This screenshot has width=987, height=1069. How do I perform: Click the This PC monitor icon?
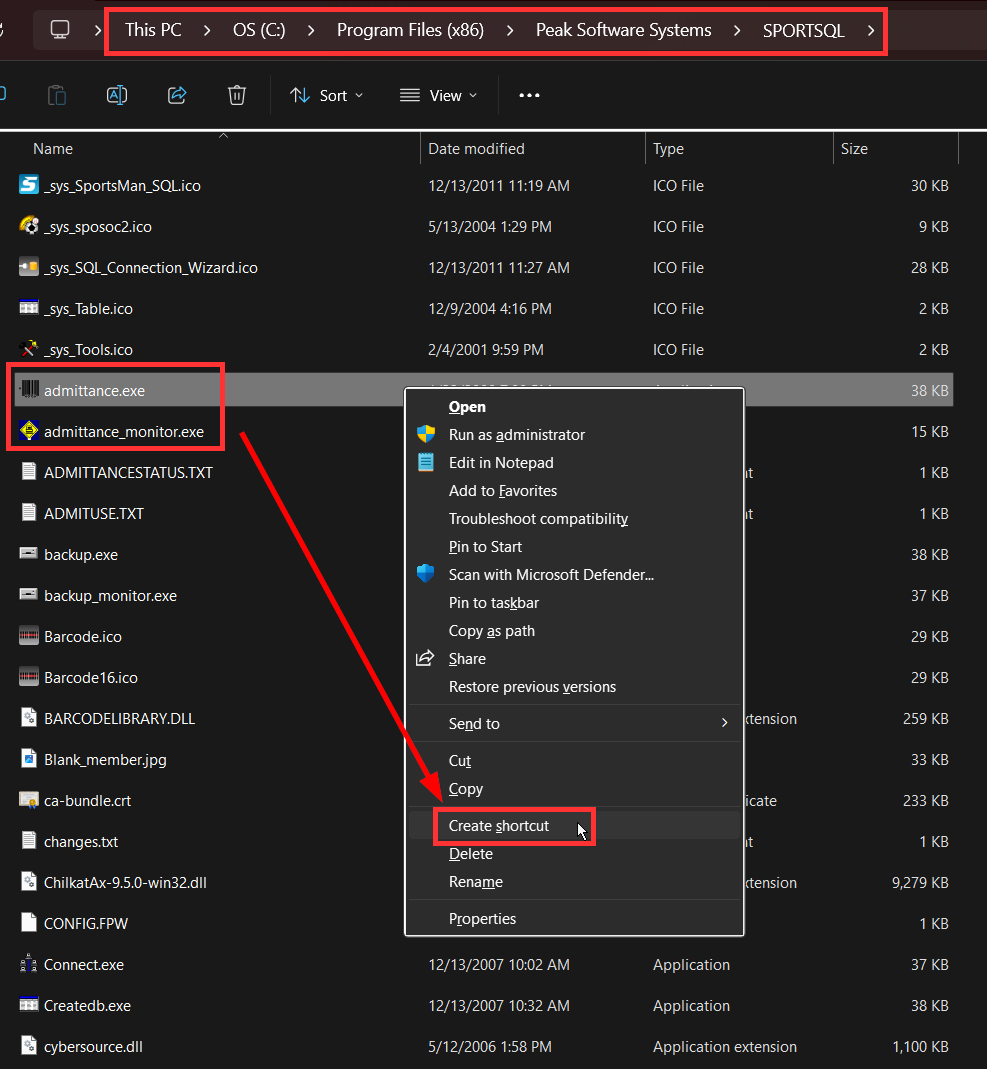[61, 30]
